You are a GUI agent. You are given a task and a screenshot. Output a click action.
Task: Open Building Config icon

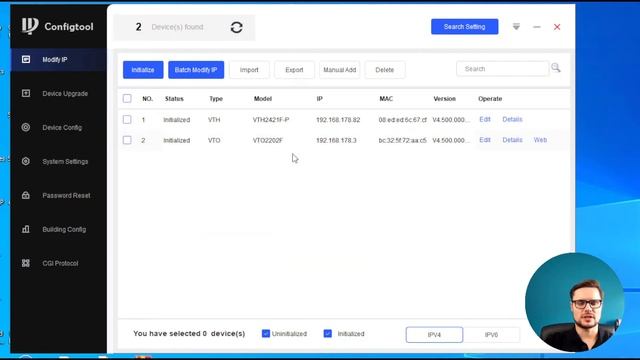coord(26,229)
